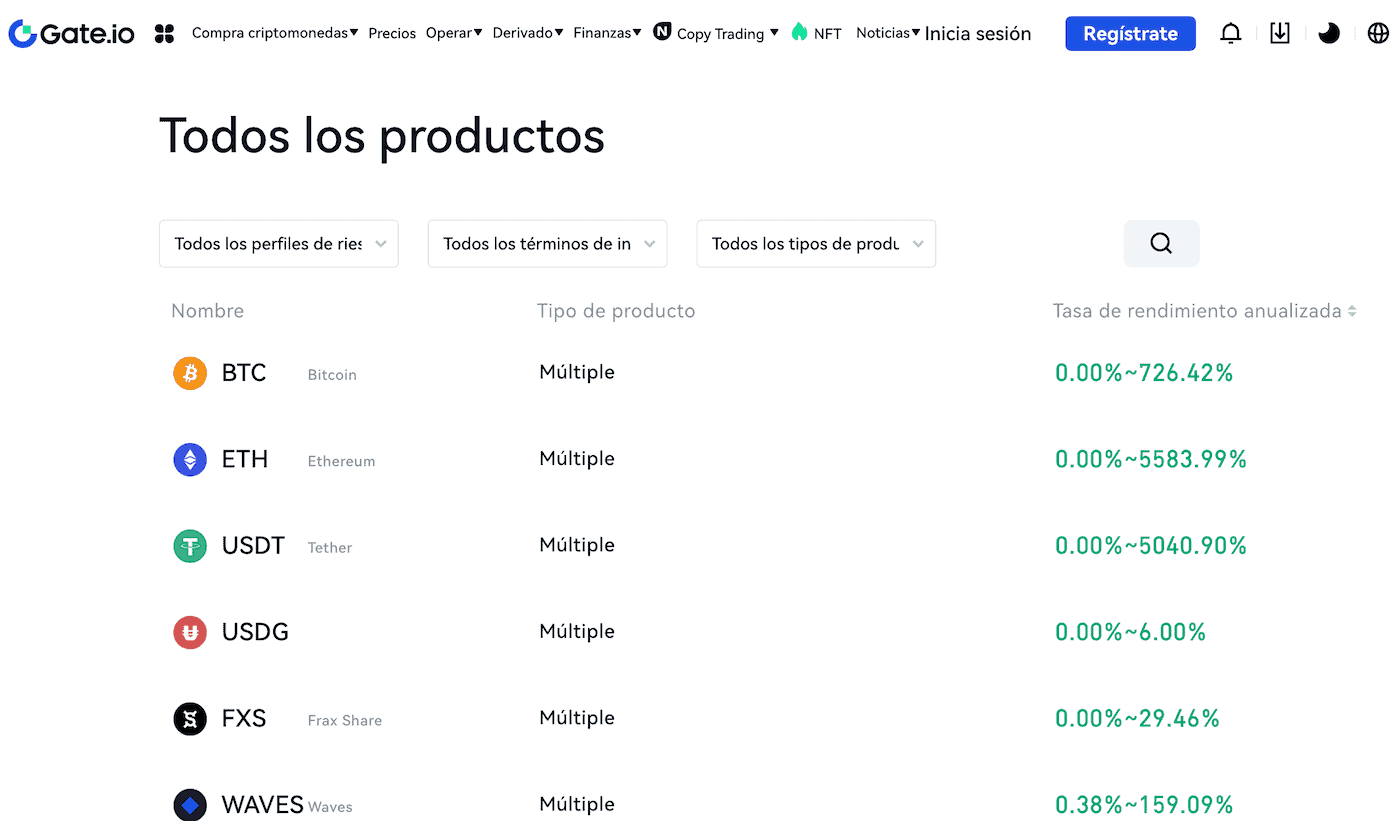Click the download app icon
This screenshot has height=821, width=1400.
[x=1280, y=33]
